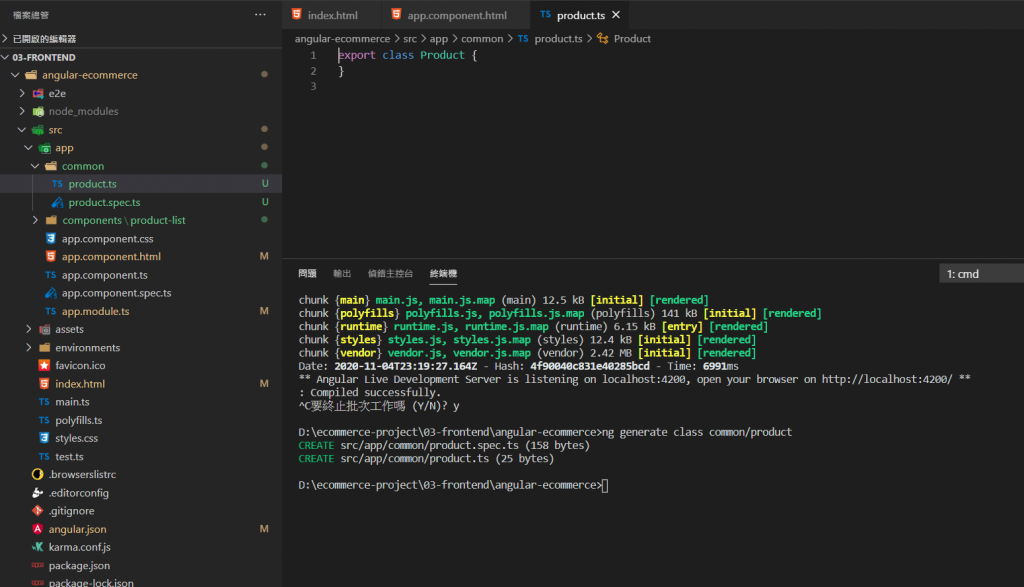Switch to the app.component.html editor tab
This screenshot has width=1024, height=587.
click(x=456, y=15)
